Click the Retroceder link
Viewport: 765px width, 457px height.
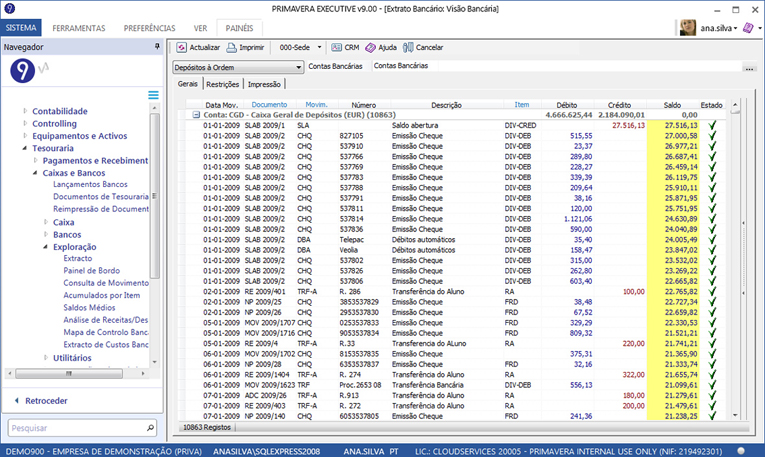coord(46,400)
